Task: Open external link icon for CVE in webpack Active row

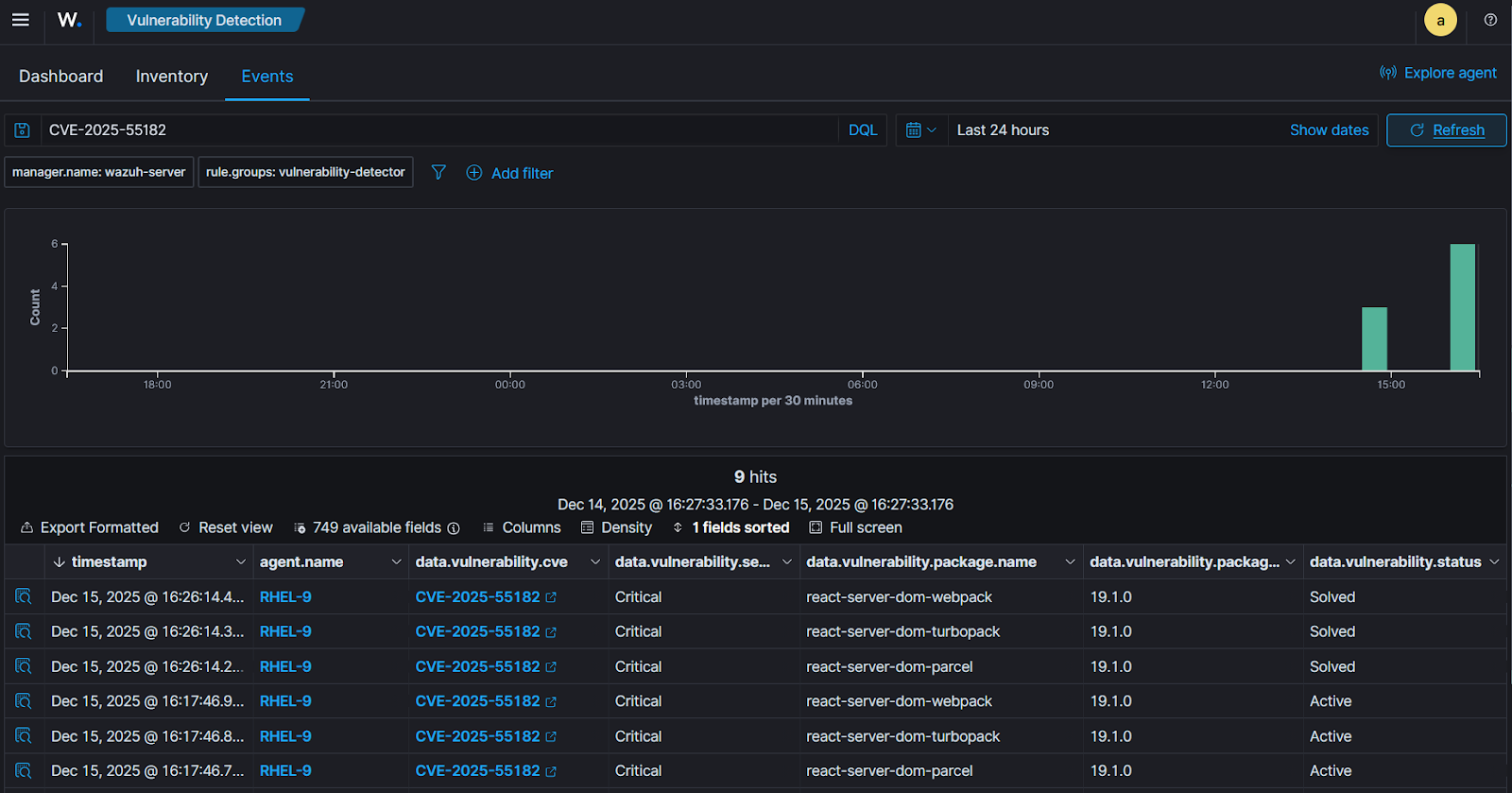Action: 551,702
